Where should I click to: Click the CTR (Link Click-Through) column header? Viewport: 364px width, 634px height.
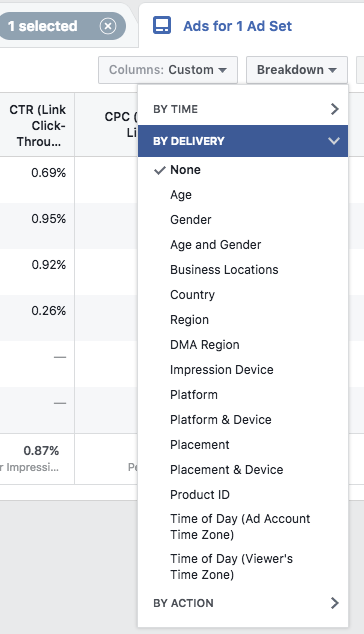(37, 125)
